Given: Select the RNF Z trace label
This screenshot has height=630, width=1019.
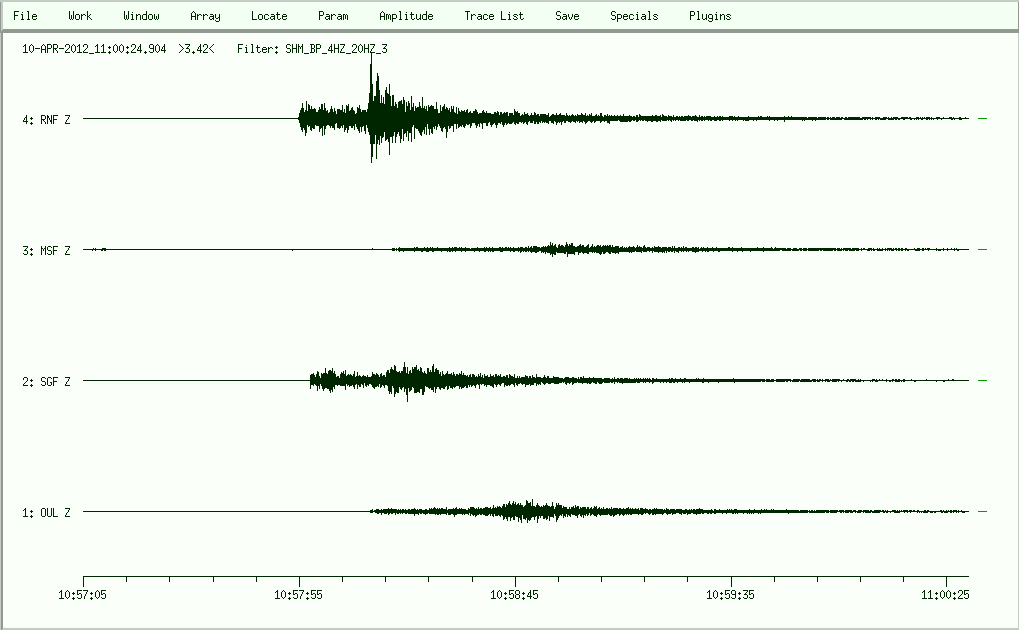Looking at the screenshot, I should pos(46,120).
